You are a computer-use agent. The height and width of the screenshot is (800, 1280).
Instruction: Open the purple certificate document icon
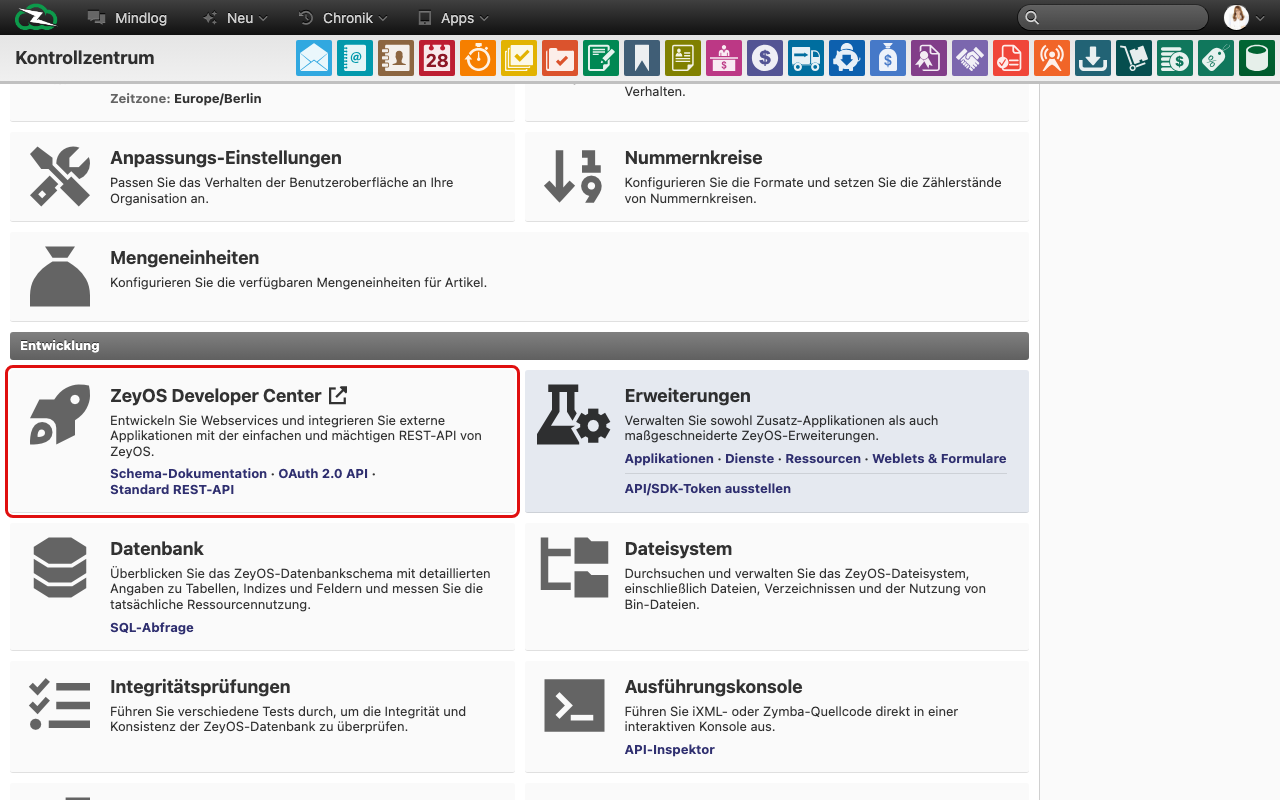pyautogui.click(x=929, y=58)
